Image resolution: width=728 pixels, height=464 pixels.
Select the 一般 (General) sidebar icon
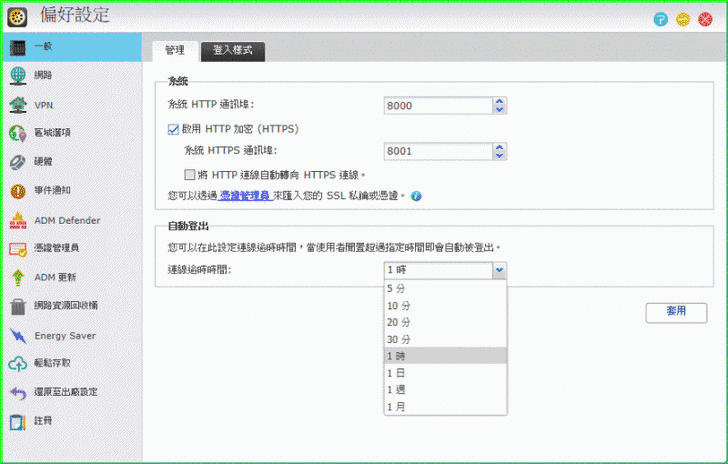coord(18,47)
